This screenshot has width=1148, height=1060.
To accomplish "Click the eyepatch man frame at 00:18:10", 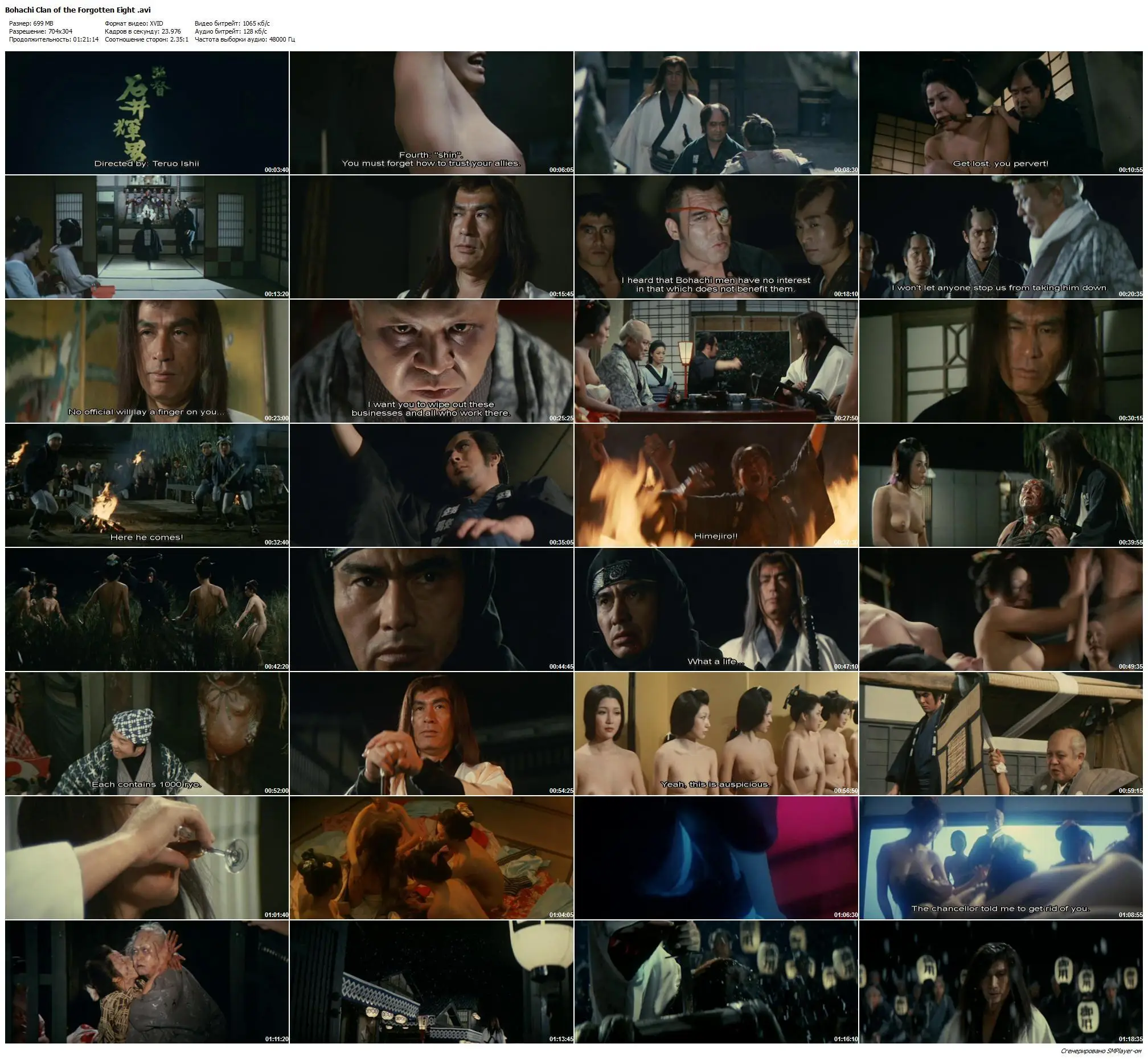I will (x=716, y=237).
